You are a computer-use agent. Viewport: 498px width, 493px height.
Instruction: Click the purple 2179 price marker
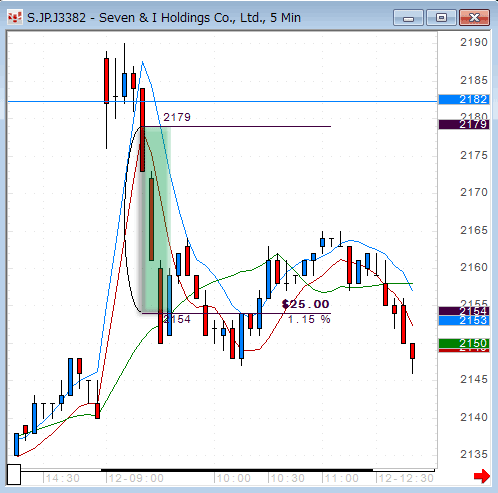pyautogui.click(x=464, y=125)
